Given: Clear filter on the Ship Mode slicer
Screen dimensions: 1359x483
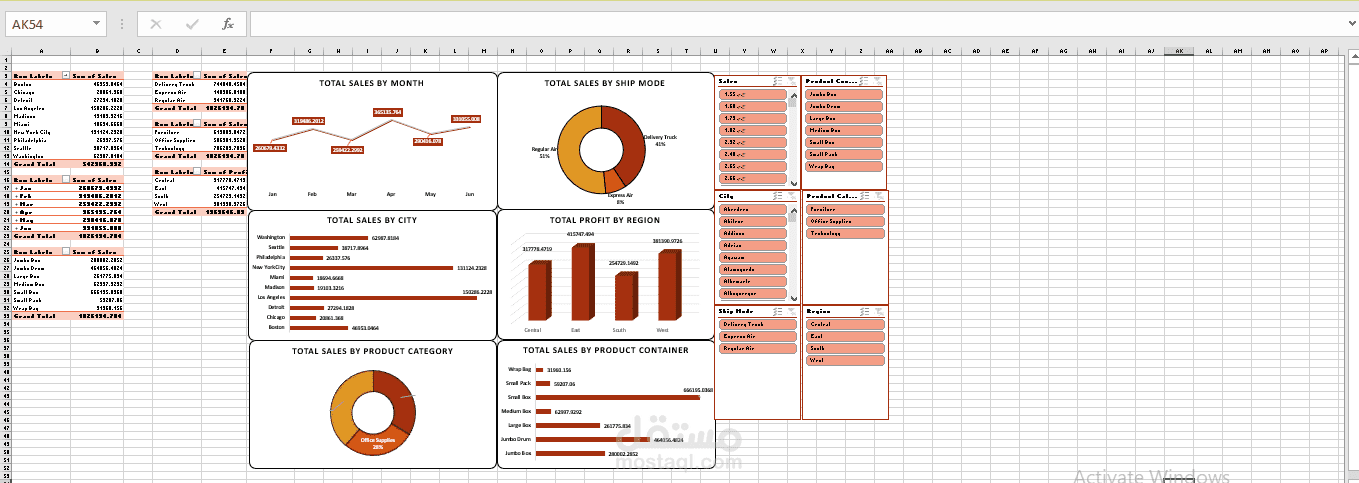Looking at the screenshot, I should point(791,311).
